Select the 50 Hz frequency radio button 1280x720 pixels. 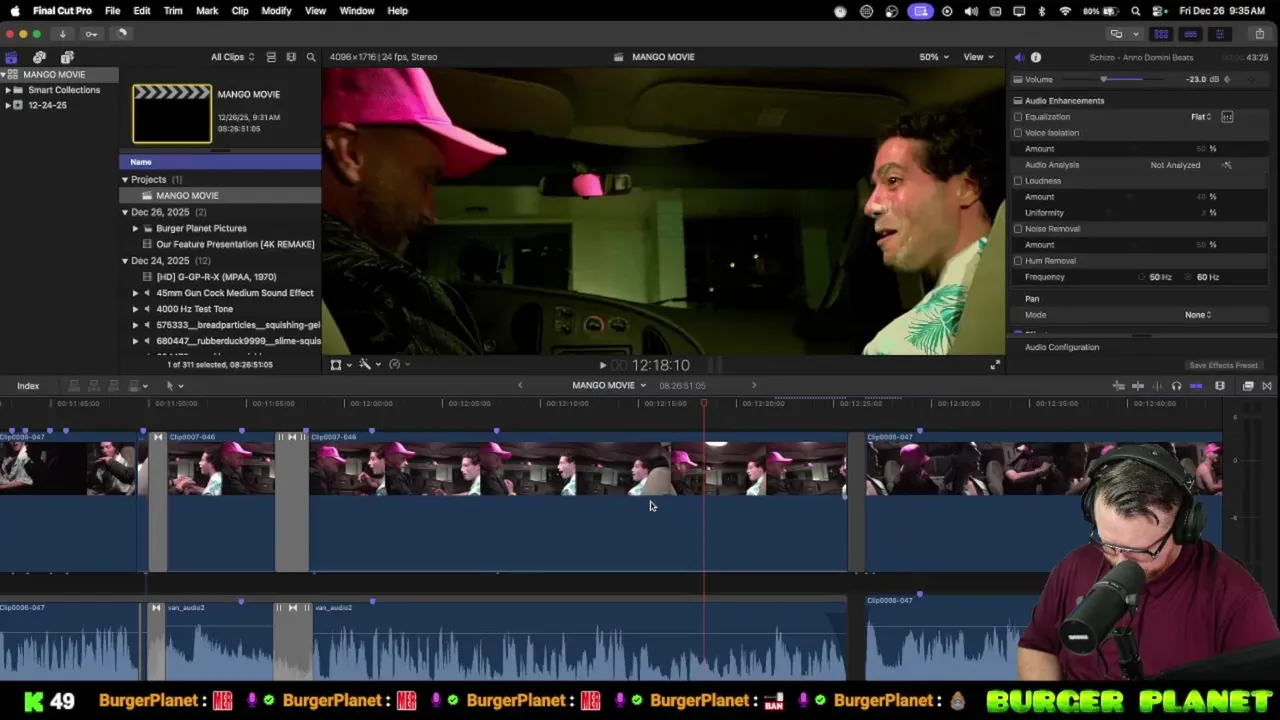[x=1141, y=277]
